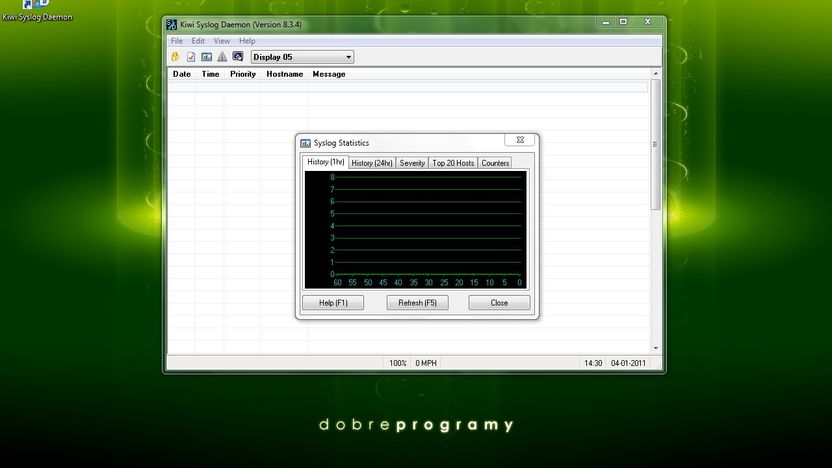Click the warning triangle toolbar icon
Viewport: 832px width, 468px height.
pos(222,57)
